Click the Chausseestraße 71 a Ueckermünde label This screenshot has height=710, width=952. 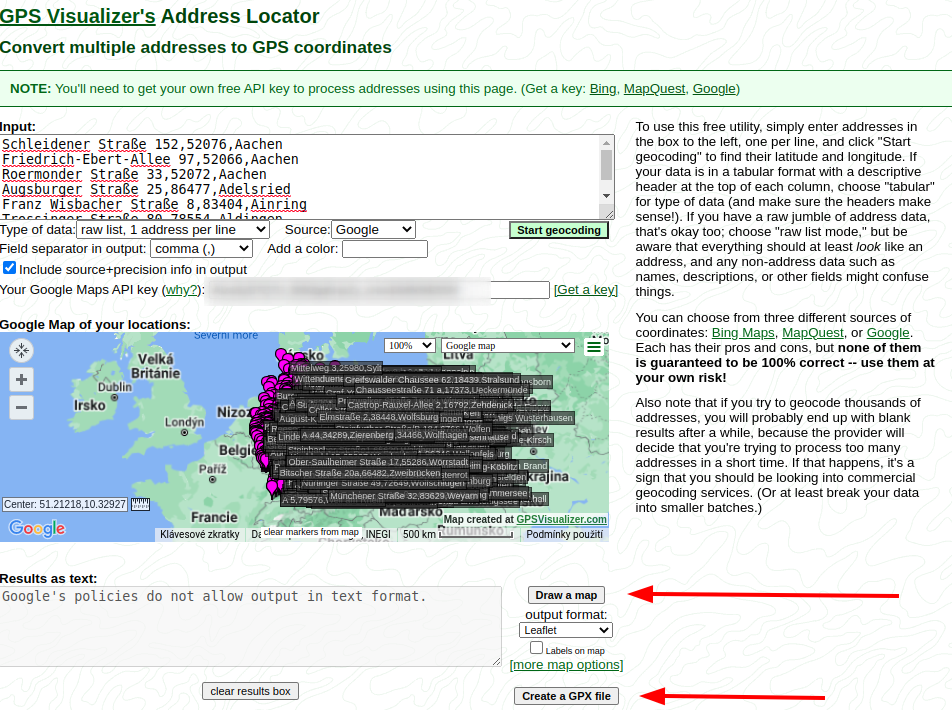(x=441, y=390)
